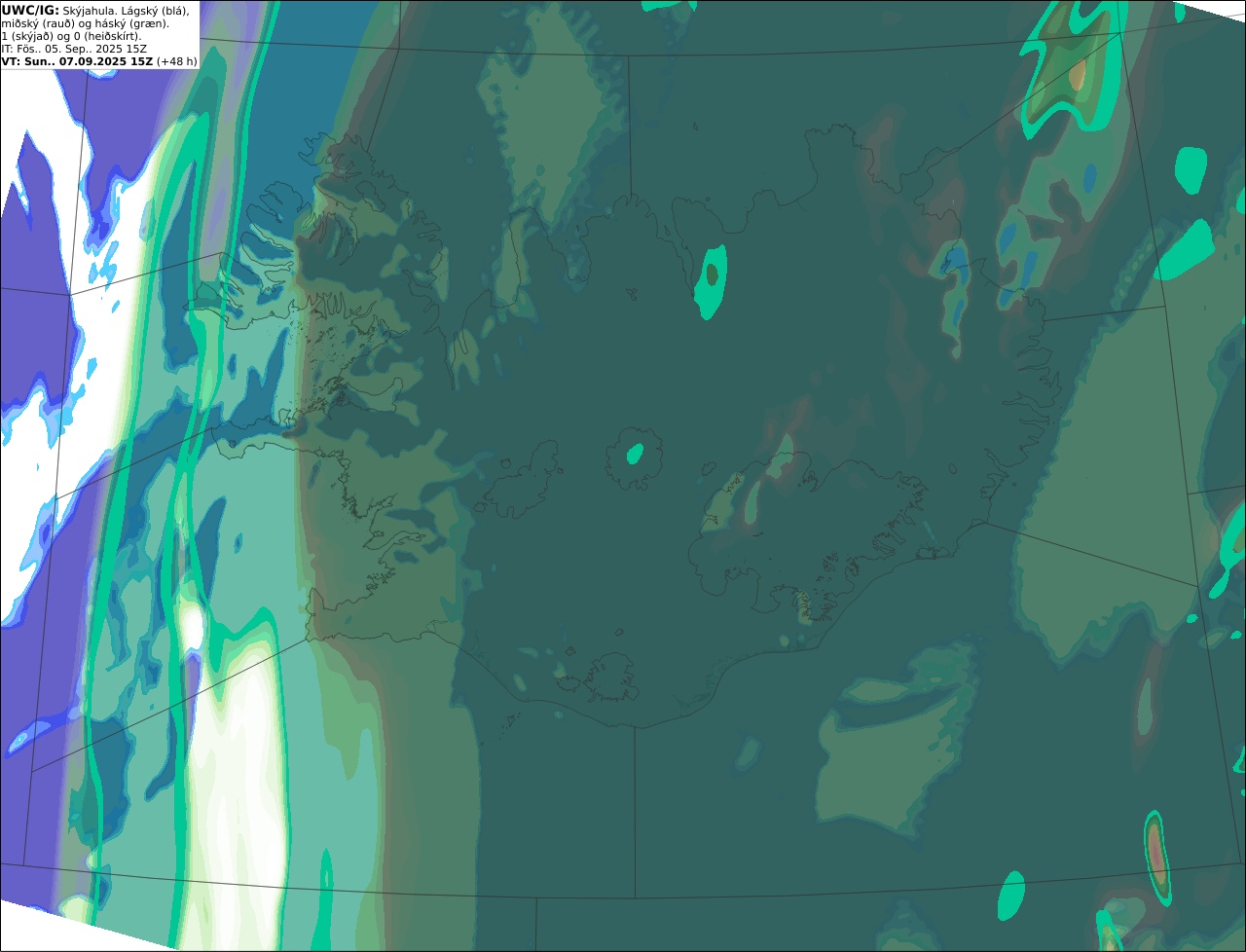
Task: Click the '1 (skýjað) og 0 (heiðskírt).' line
Action: click(x=71, y=36)
